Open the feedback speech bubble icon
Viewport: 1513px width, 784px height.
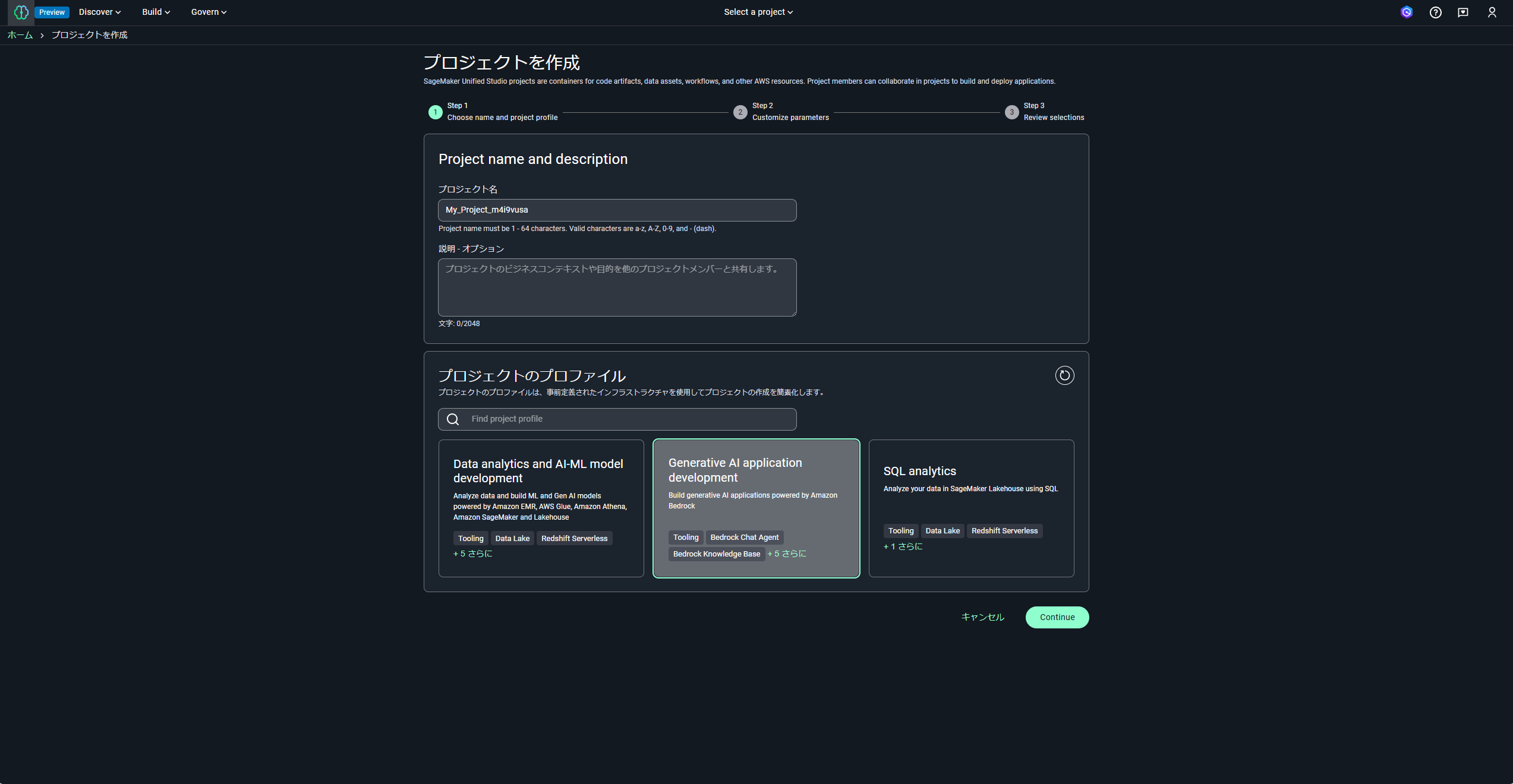point(1463,12)
